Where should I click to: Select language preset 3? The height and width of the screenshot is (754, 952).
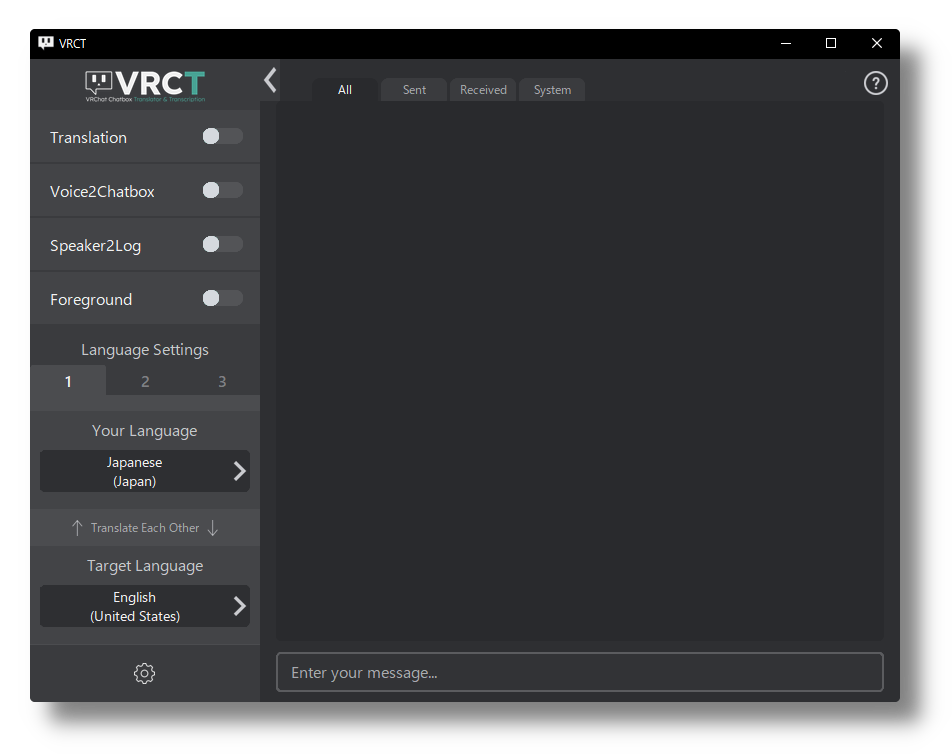point(222,381)
